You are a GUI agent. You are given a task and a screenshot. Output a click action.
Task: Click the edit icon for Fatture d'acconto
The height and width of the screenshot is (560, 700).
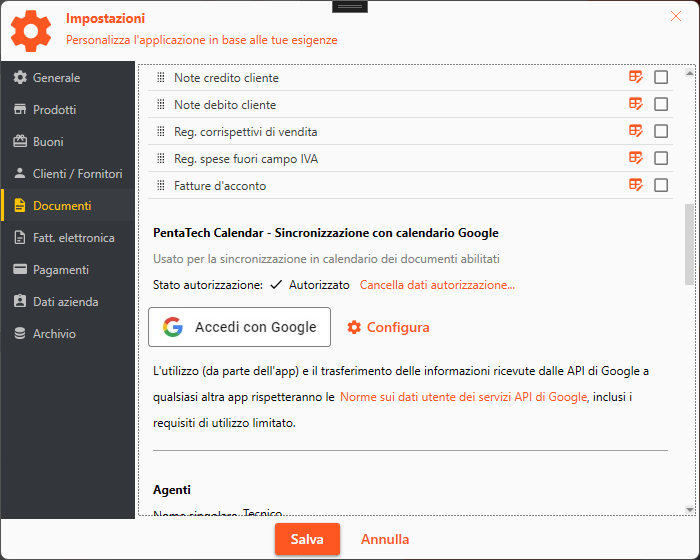(x=636, y=185)
